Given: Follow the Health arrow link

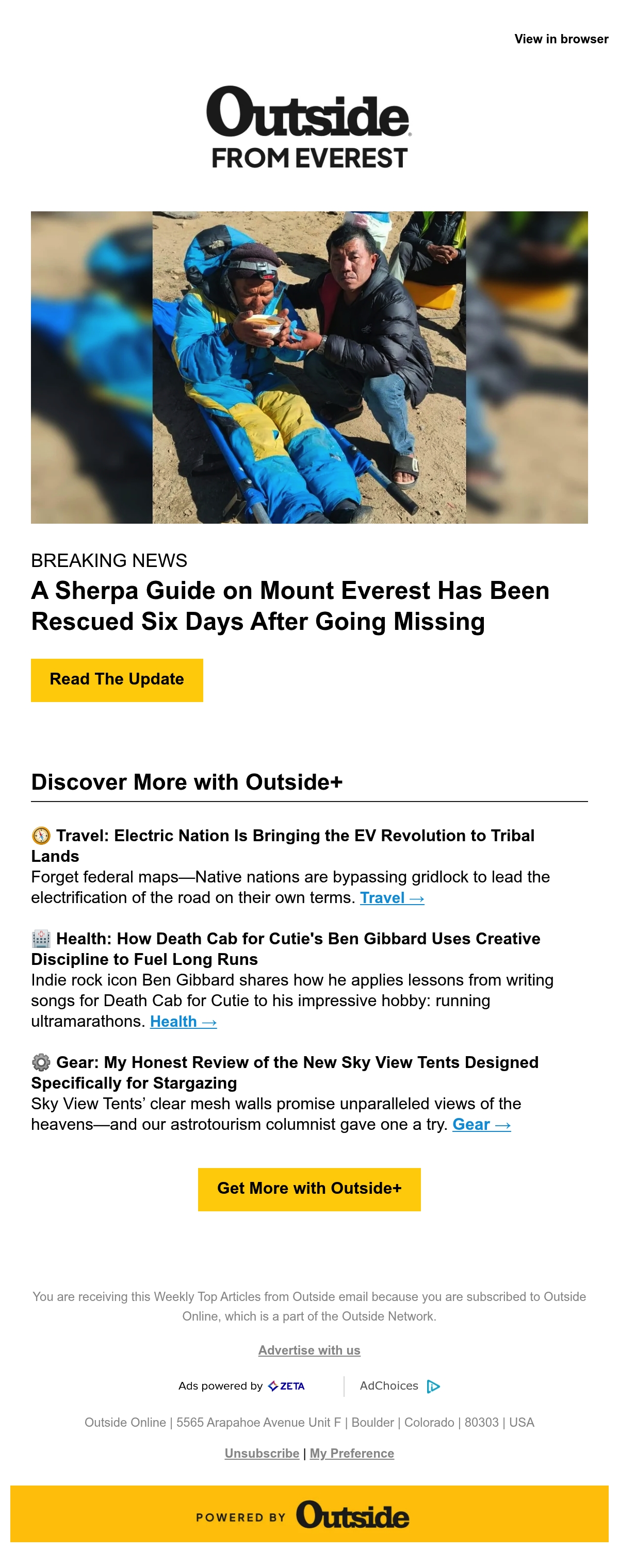Looking at the screenshot, I should click(184, 1022).
